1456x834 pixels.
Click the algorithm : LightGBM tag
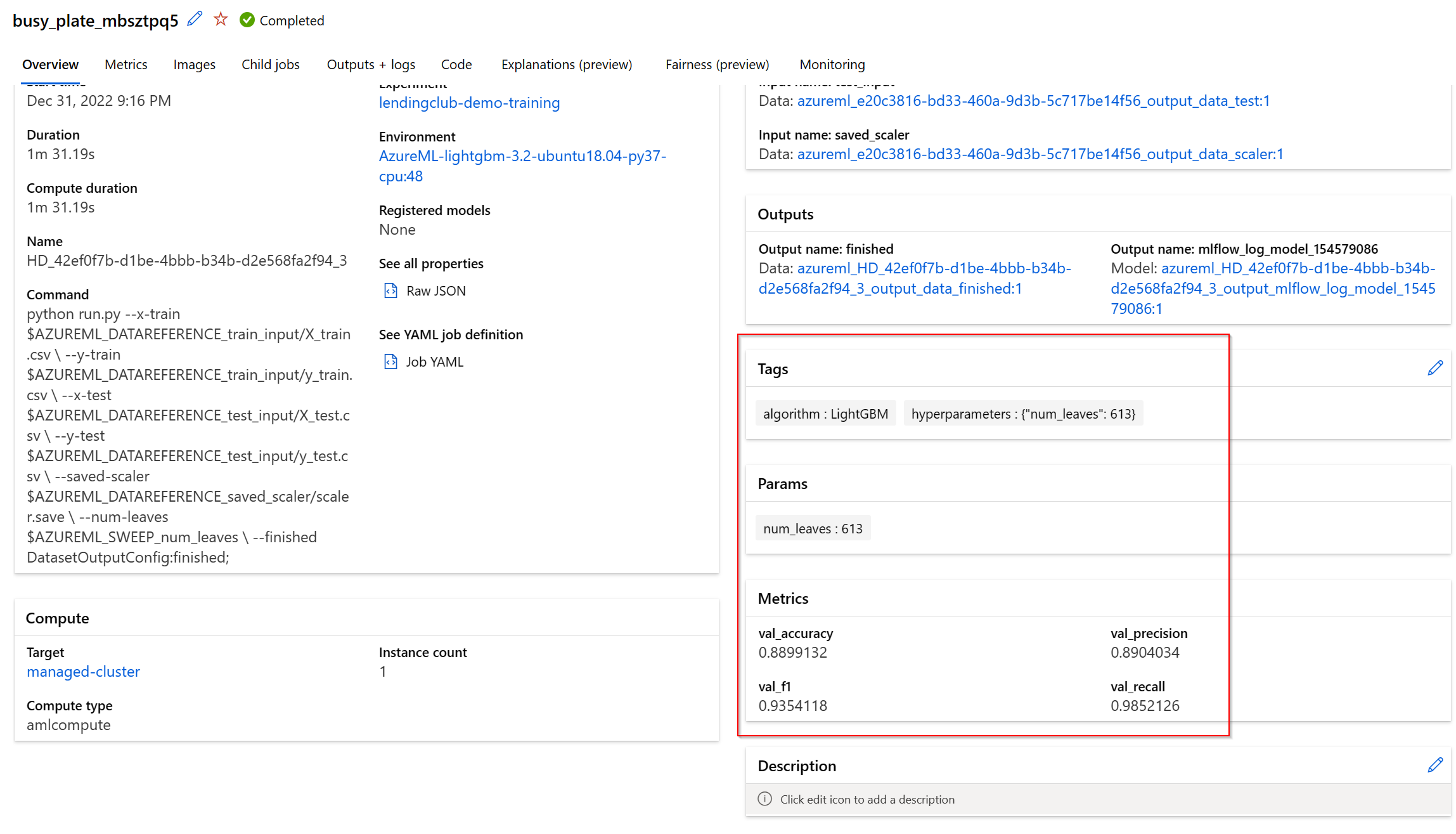tap(825, 414)
